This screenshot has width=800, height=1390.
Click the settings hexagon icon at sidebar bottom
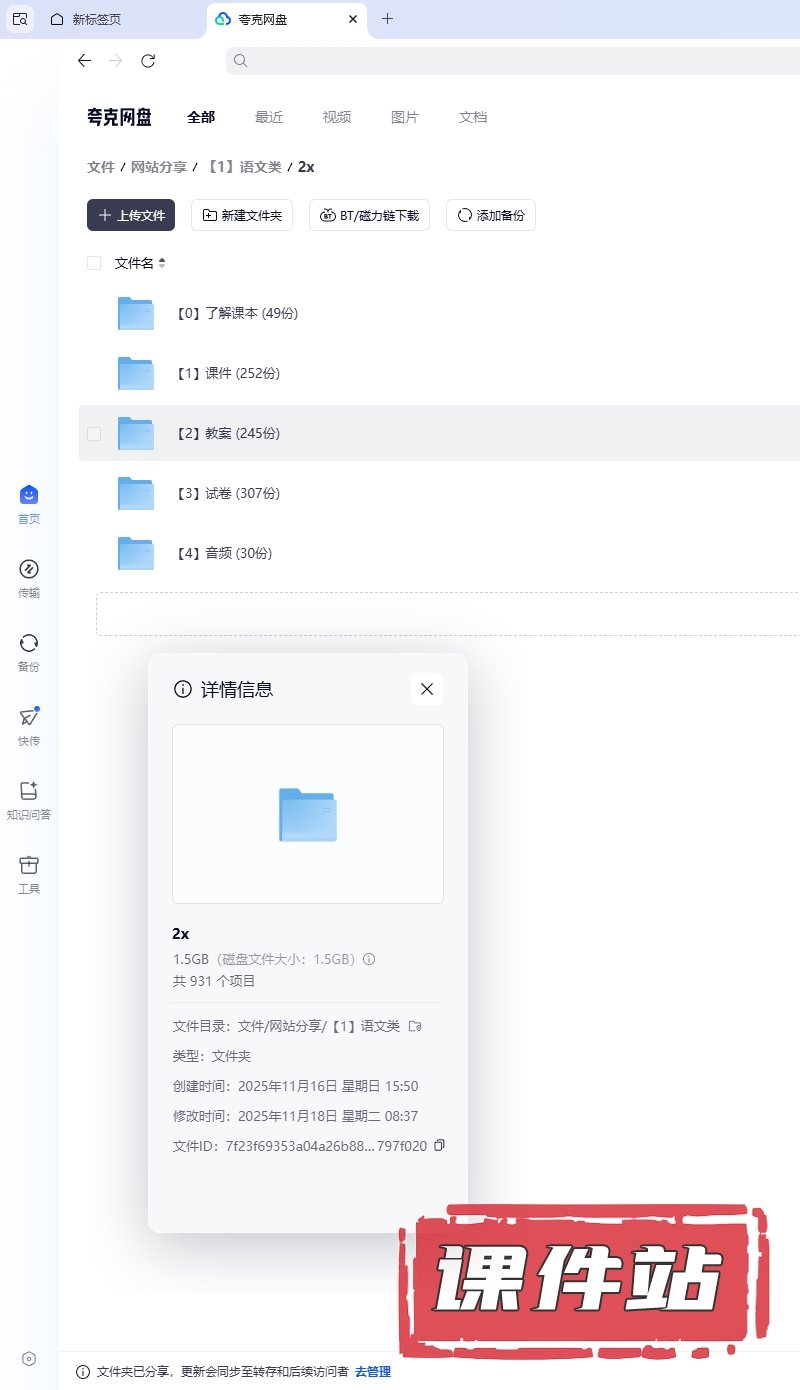tap(29, 1358)
